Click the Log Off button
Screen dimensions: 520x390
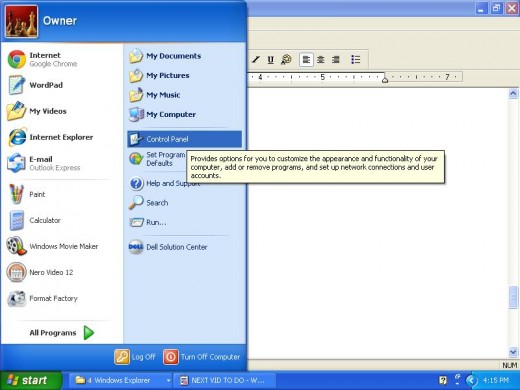pyautogui.click(x=135, y=357)
